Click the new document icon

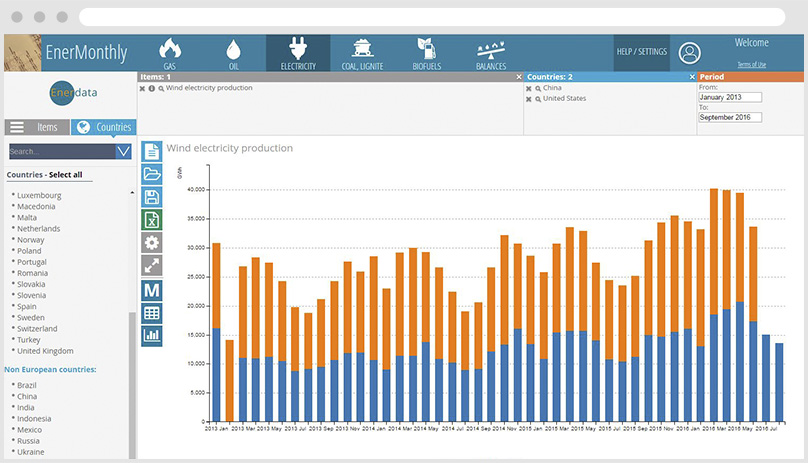152,152
